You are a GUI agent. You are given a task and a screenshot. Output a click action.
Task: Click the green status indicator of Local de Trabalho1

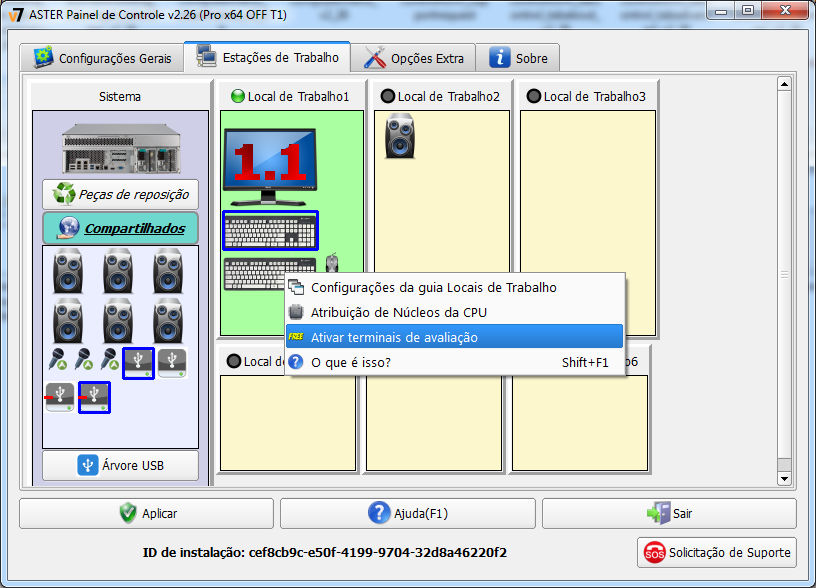pos(238,96)
